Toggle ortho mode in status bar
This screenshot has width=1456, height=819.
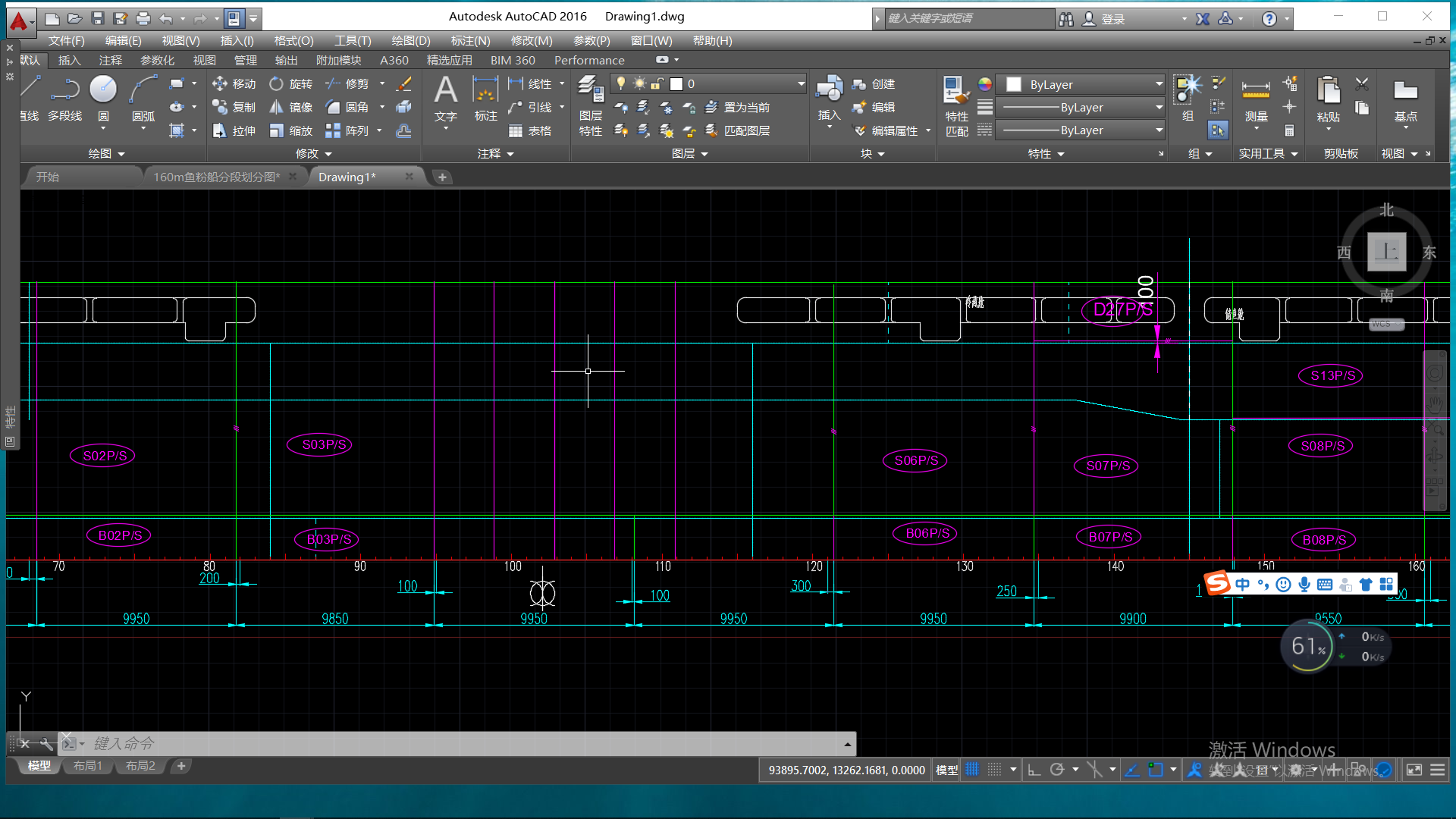[x=1034, y=770]
